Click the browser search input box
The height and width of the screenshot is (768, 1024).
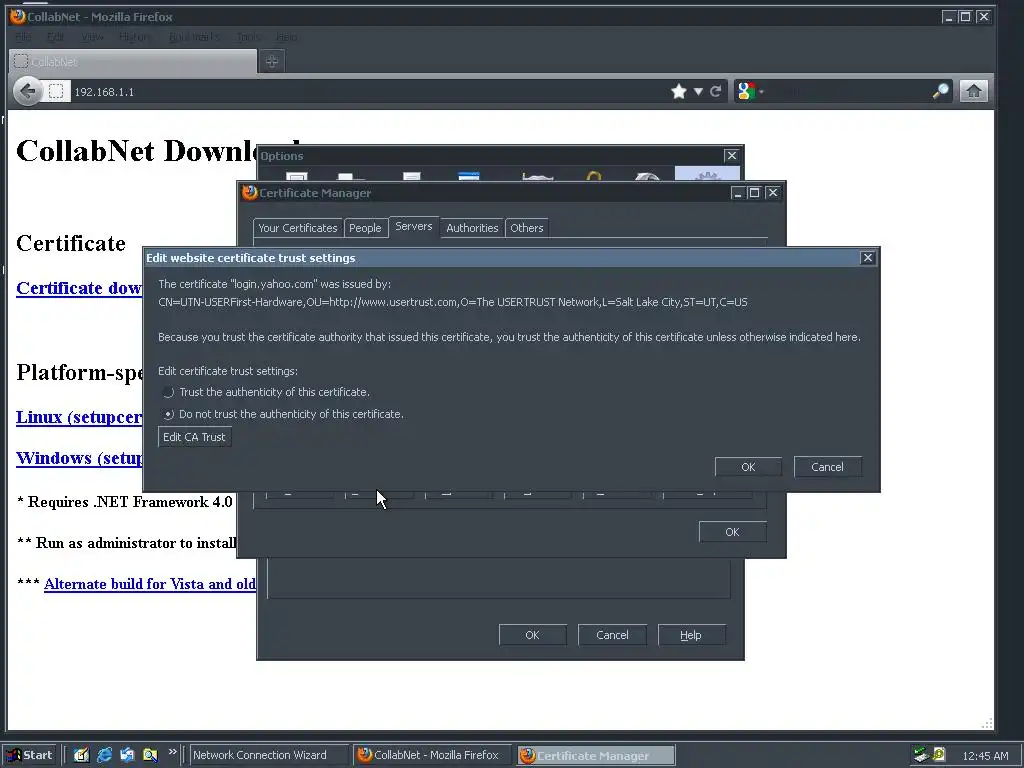(x=849, y=91)
